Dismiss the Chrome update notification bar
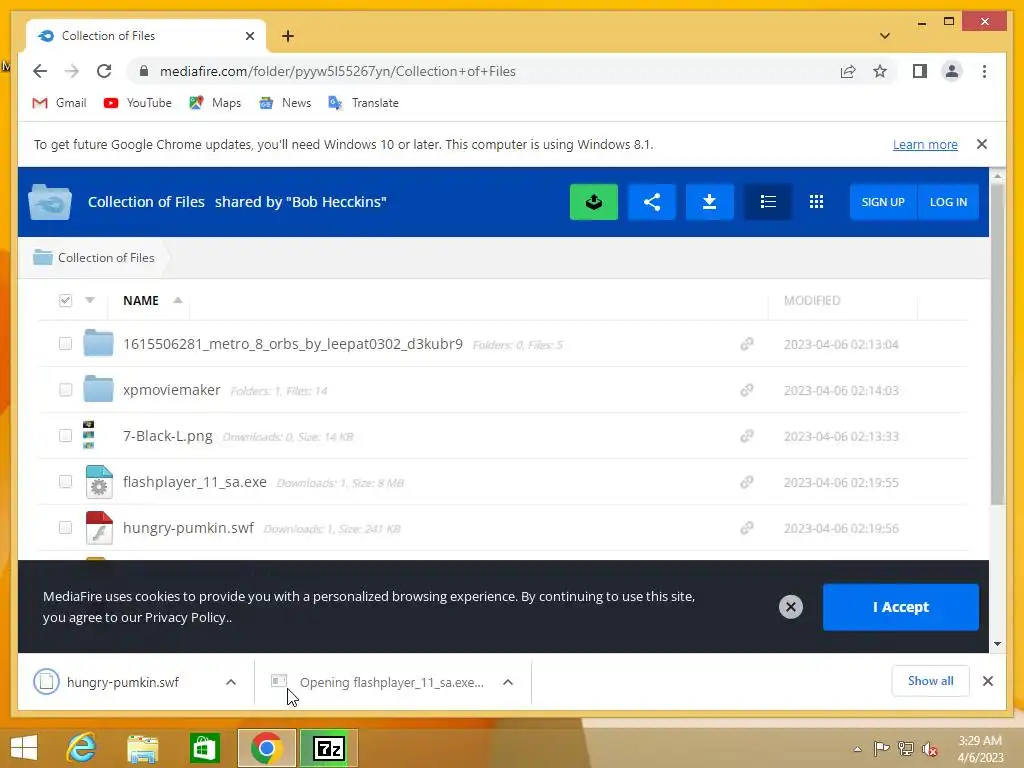Viewport: 1024px width, 768px height. click(982, 144)
